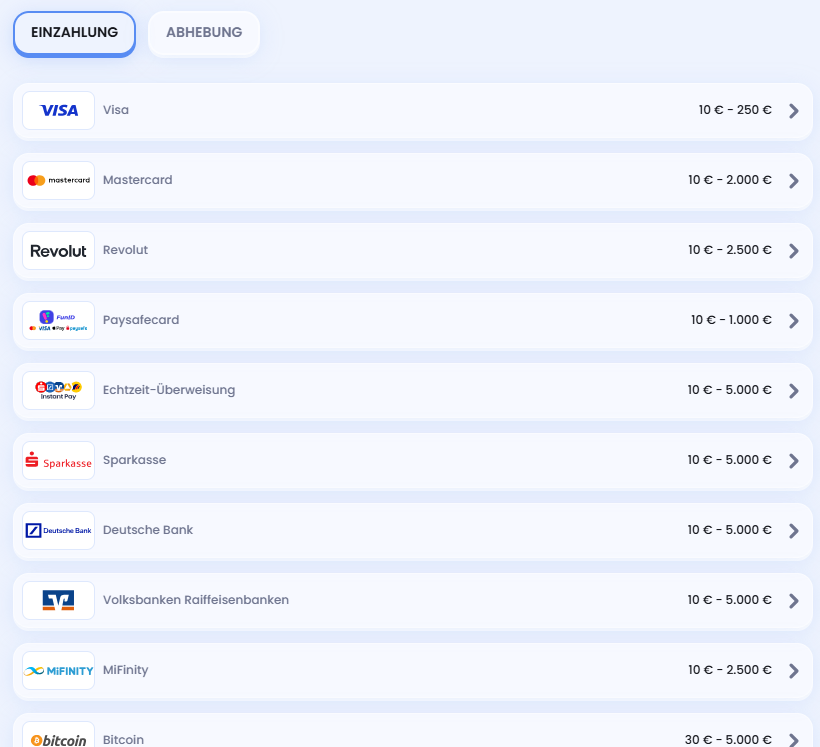Click the MiFinity logo icon
The height and width of the screenshot is (747, 820).
(59, 671)
